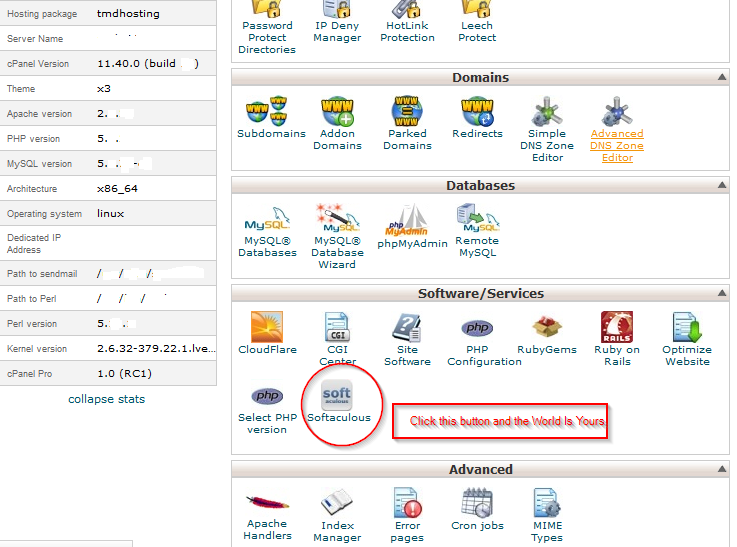Click the cPanel Version 11.40.0 value
737x547 pixels.
(x=148, y=63)
